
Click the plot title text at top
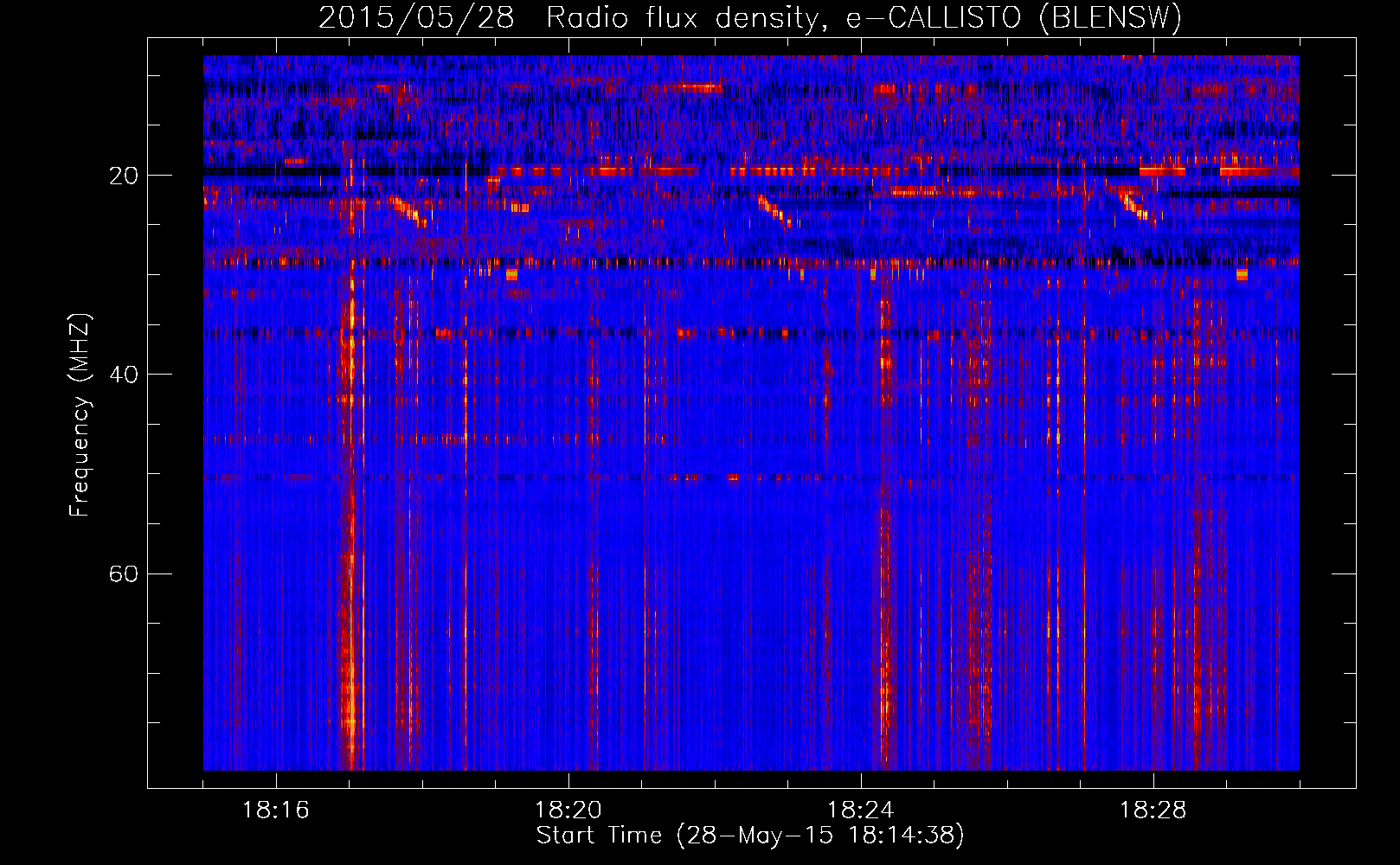coord(749,17)
